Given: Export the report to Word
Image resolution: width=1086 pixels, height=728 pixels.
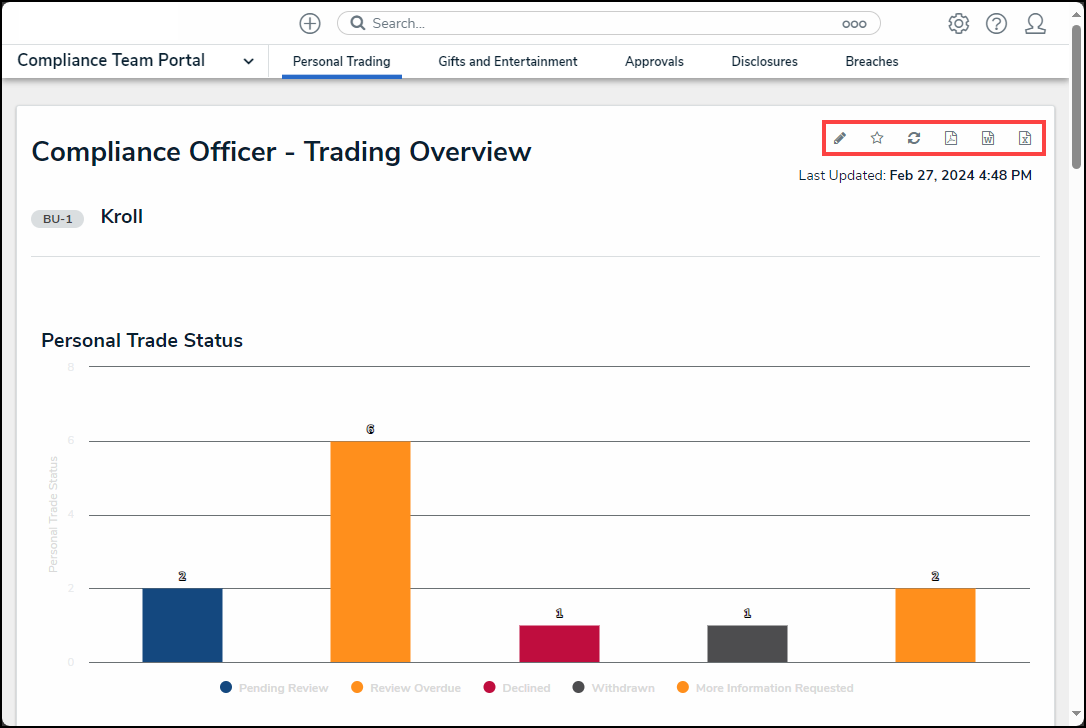Looking at the screenshot, I should 988,138.
